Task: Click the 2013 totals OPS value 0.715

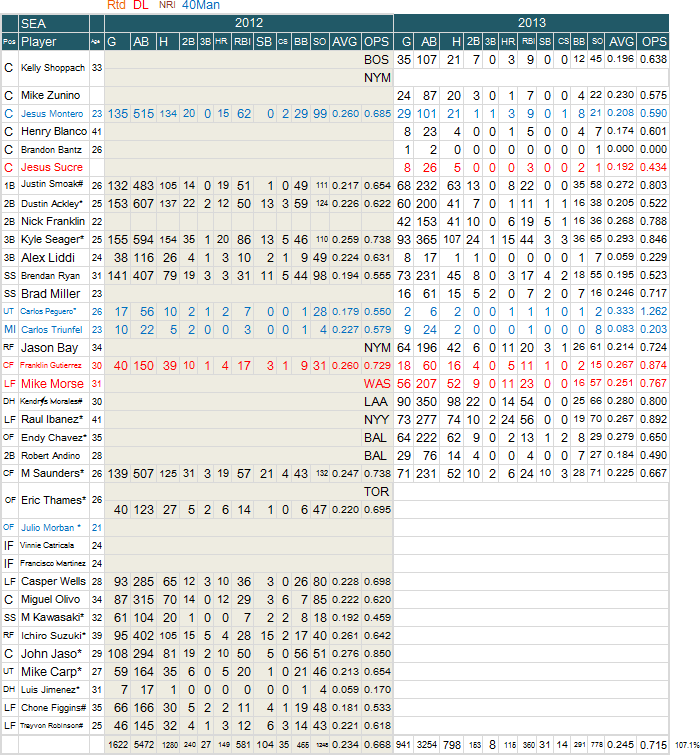Action: [653, 745]
